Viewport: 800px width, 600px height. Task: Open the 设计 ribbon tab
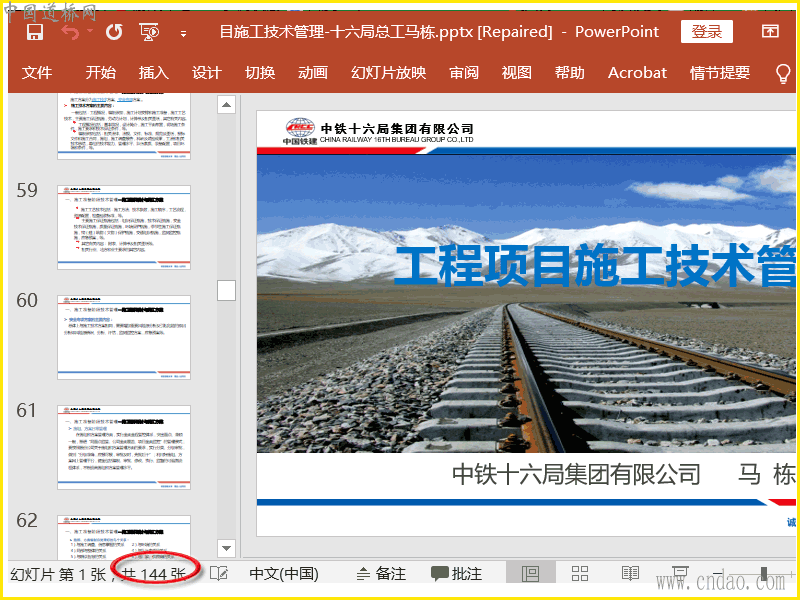207,72
